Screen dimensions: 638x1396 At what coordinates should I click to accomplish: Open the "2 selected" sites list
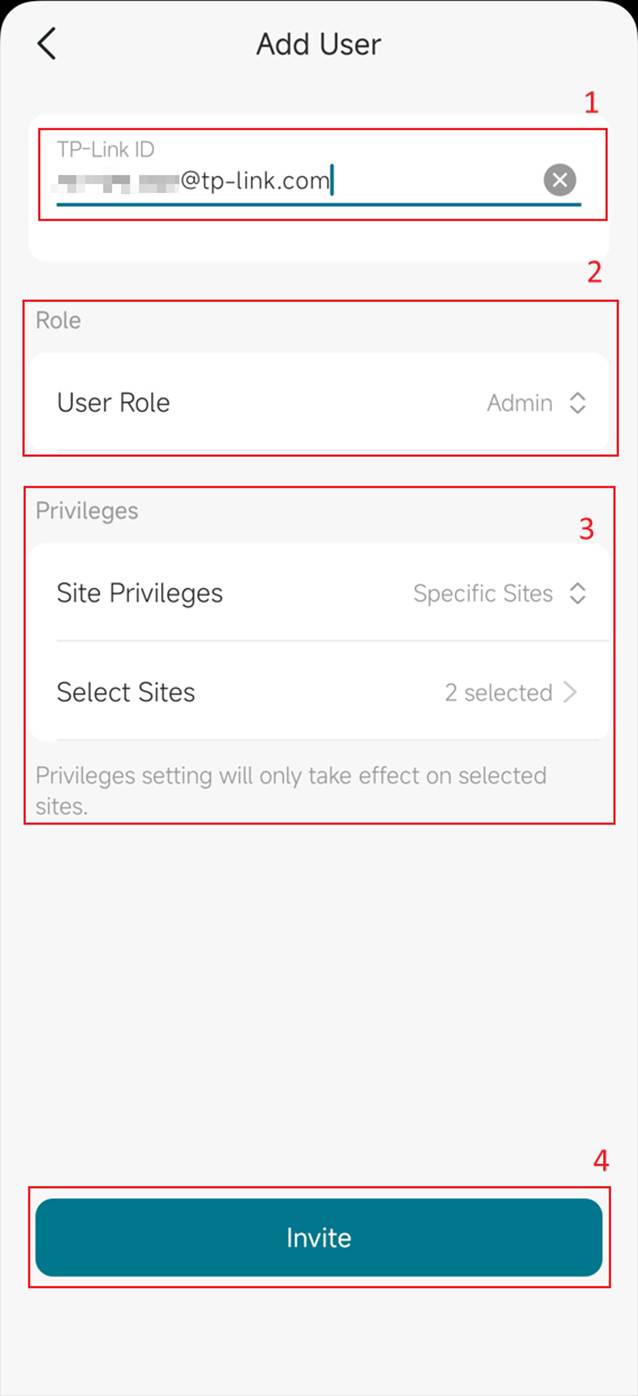pyautogui.click(x=498, y=692)
